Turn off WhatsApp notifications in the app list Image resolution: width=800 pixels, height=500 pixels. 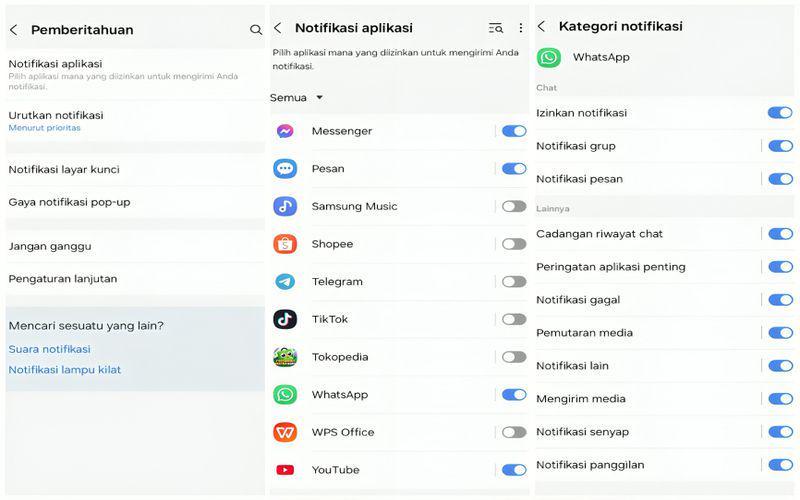(514, 395)
